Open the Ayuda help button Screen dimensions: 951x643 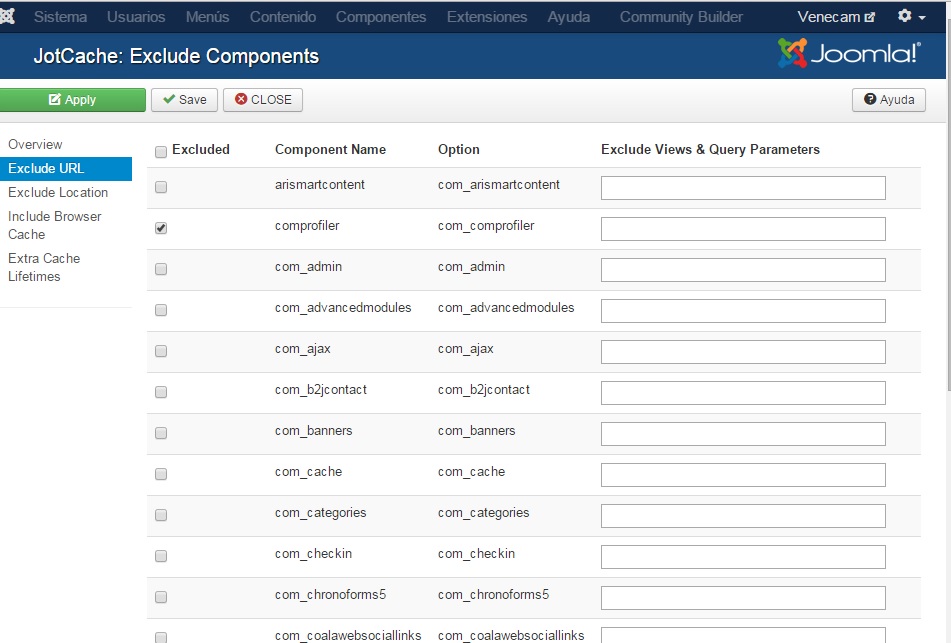pyautogui.click(x=889, y=99)
